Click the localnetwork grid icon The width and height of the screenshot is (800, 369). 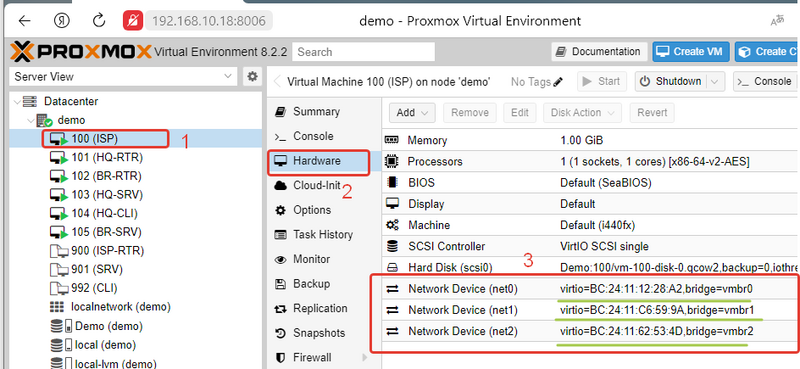coord(57,307)
